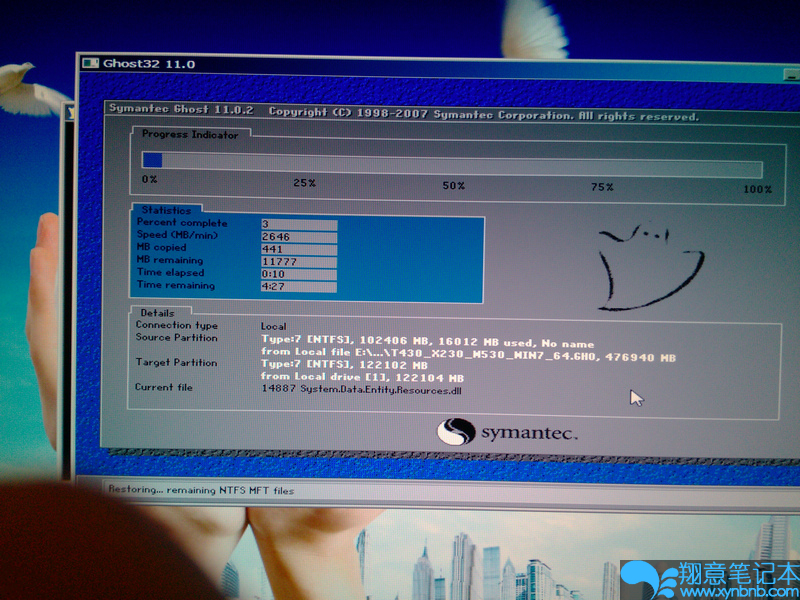Screen dimensions: 800x600
Task: Click the 25% progress marker
Action: [304, 183]
